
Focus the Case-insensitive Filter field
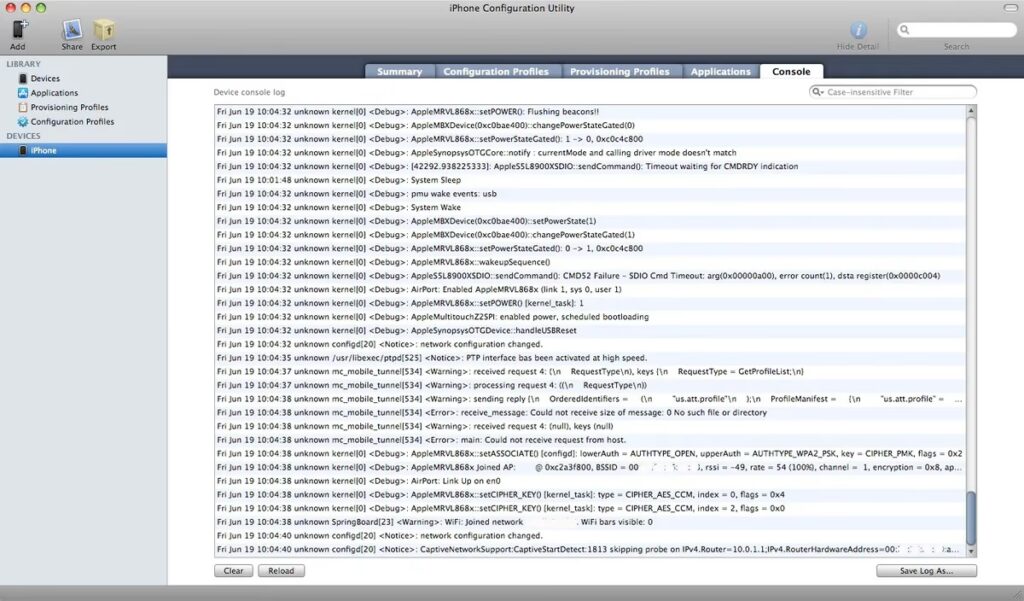pos(898,92)
